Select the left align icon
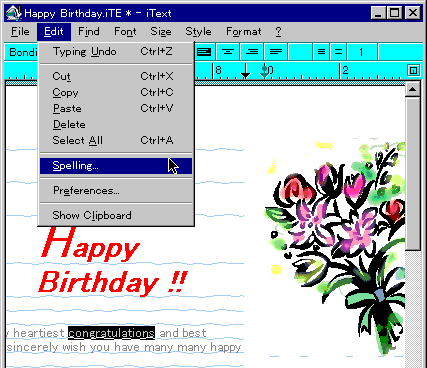 tap(204, 52)
